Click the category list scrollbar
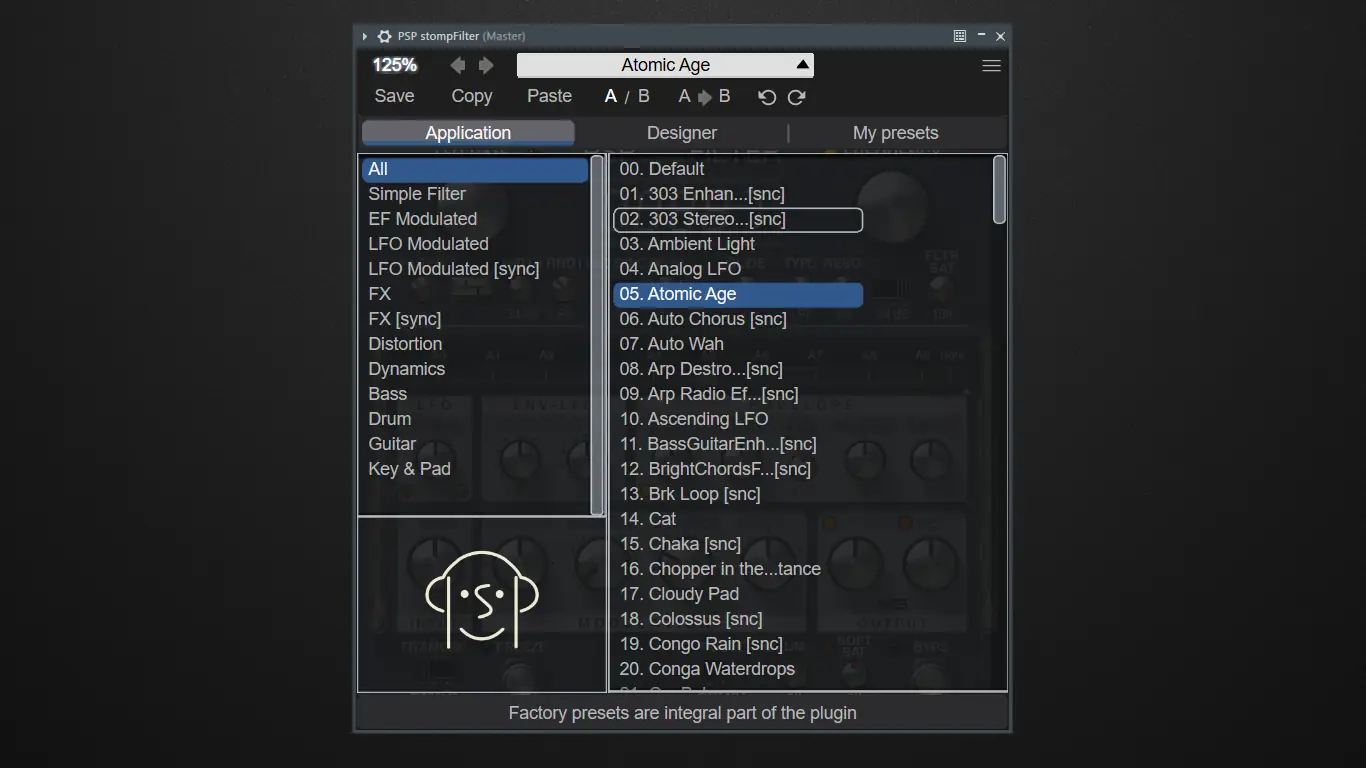Image resolution: width=1366 pixels, height=768 pixels. click(x=598, y=334)
